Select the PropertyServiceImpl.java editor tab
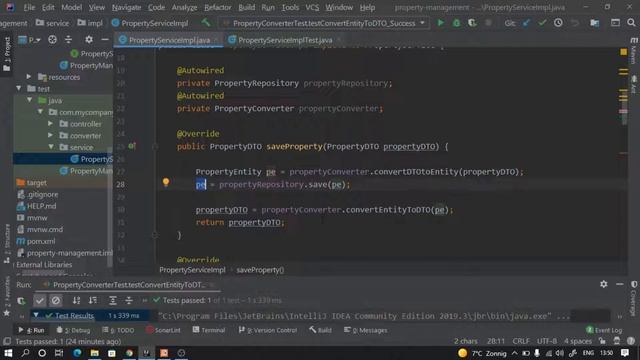This screenshot has width=640, height=360. (x=169, y=40)
